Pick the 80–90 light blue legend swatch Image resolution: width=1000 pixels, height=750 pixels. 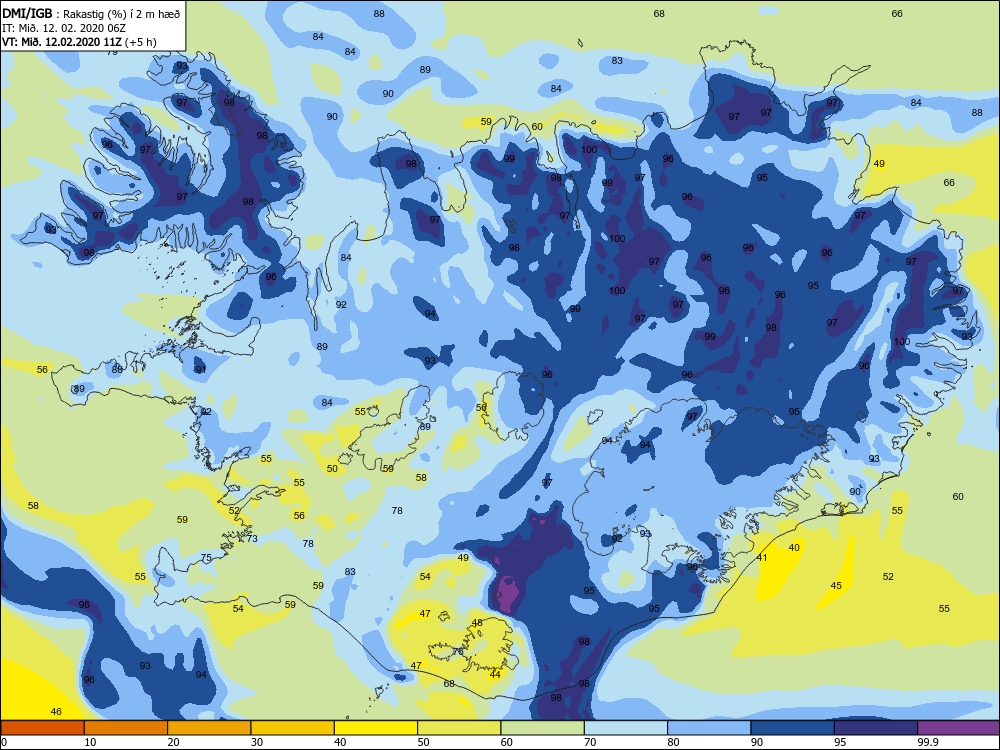(x=709, y=728)
